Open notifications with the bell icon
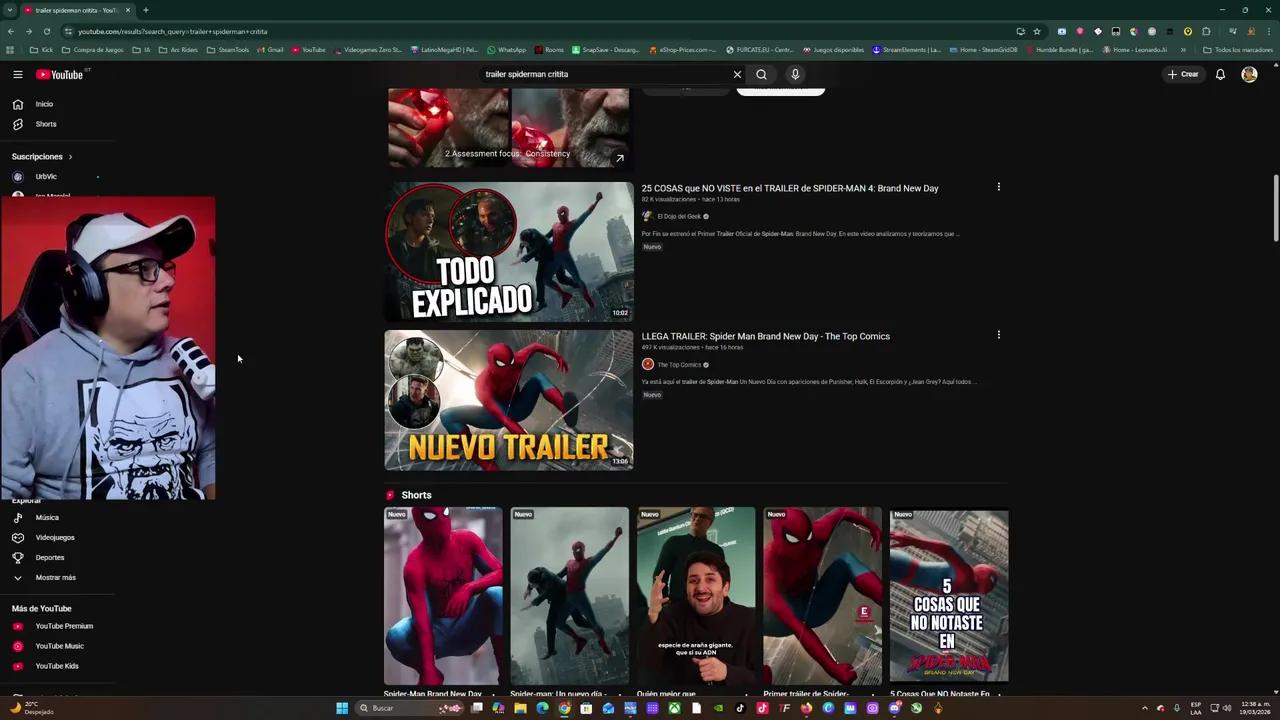The height and width of the screenshot is (720, 1280). pyautogui.click(x=1220, y=74)
